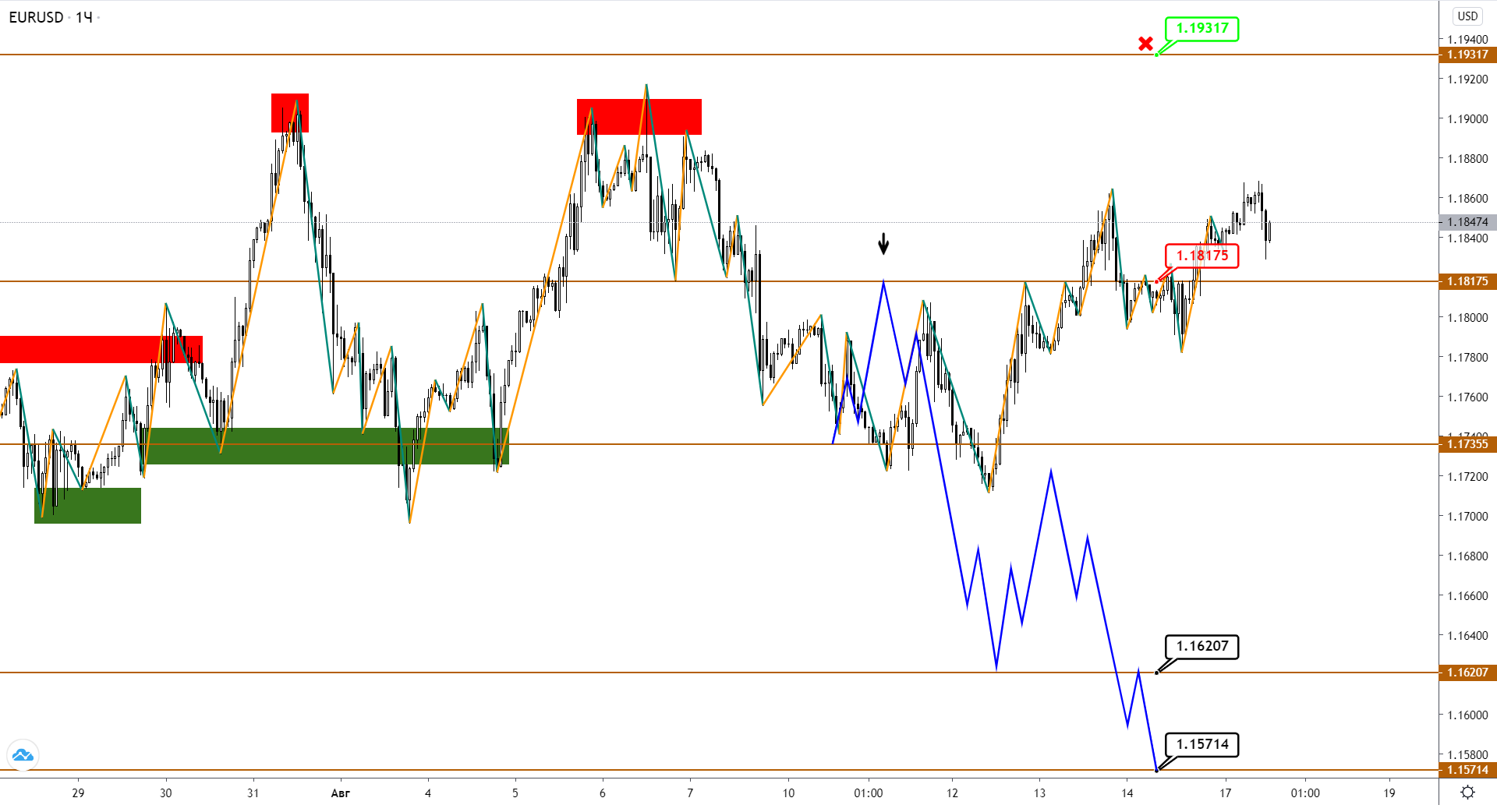This screenshot has width=1497, height=812.
Task: Click the 1.18175 price axis label
Action: coord(1467,281)
